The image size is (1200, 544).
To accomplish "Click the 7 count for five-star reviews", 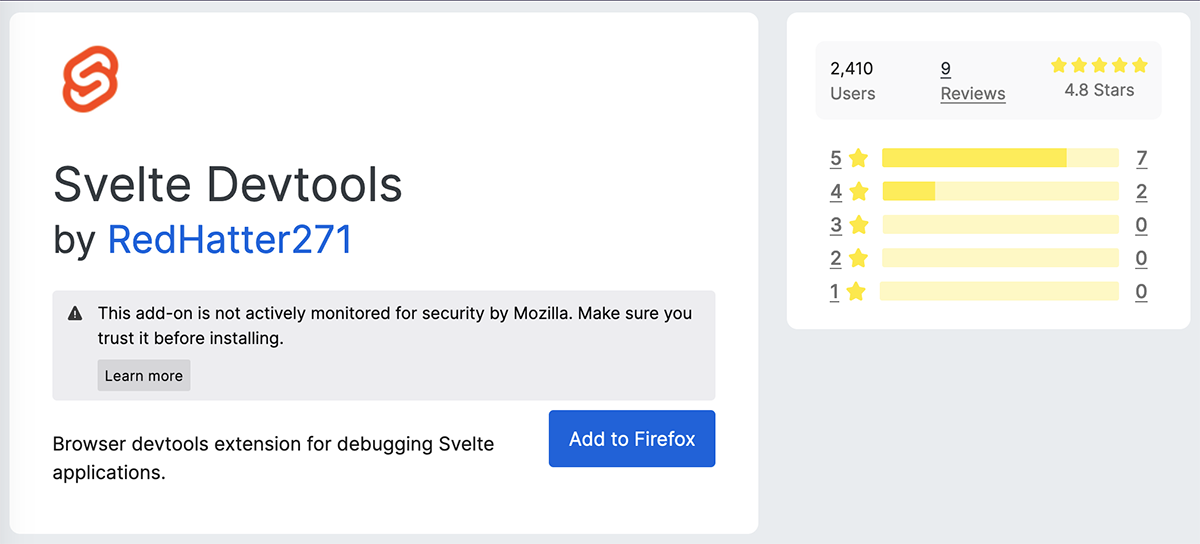I will click(1142, 158).
